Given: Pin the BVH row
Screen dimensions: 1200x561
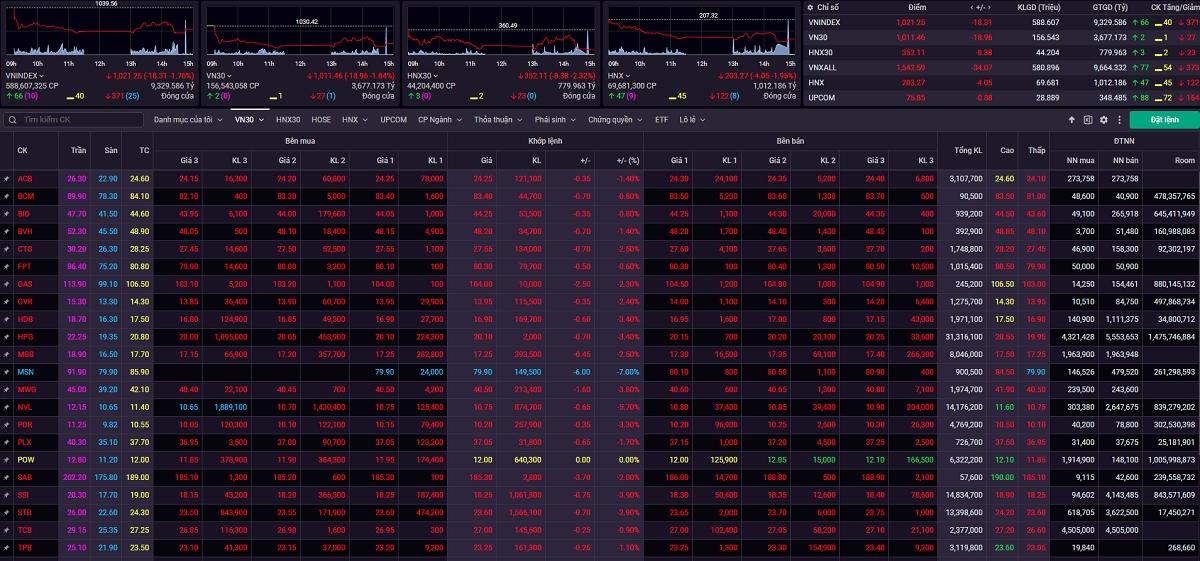Looking at the screenshot, I should pyautogui.click(x=6, y=231).
